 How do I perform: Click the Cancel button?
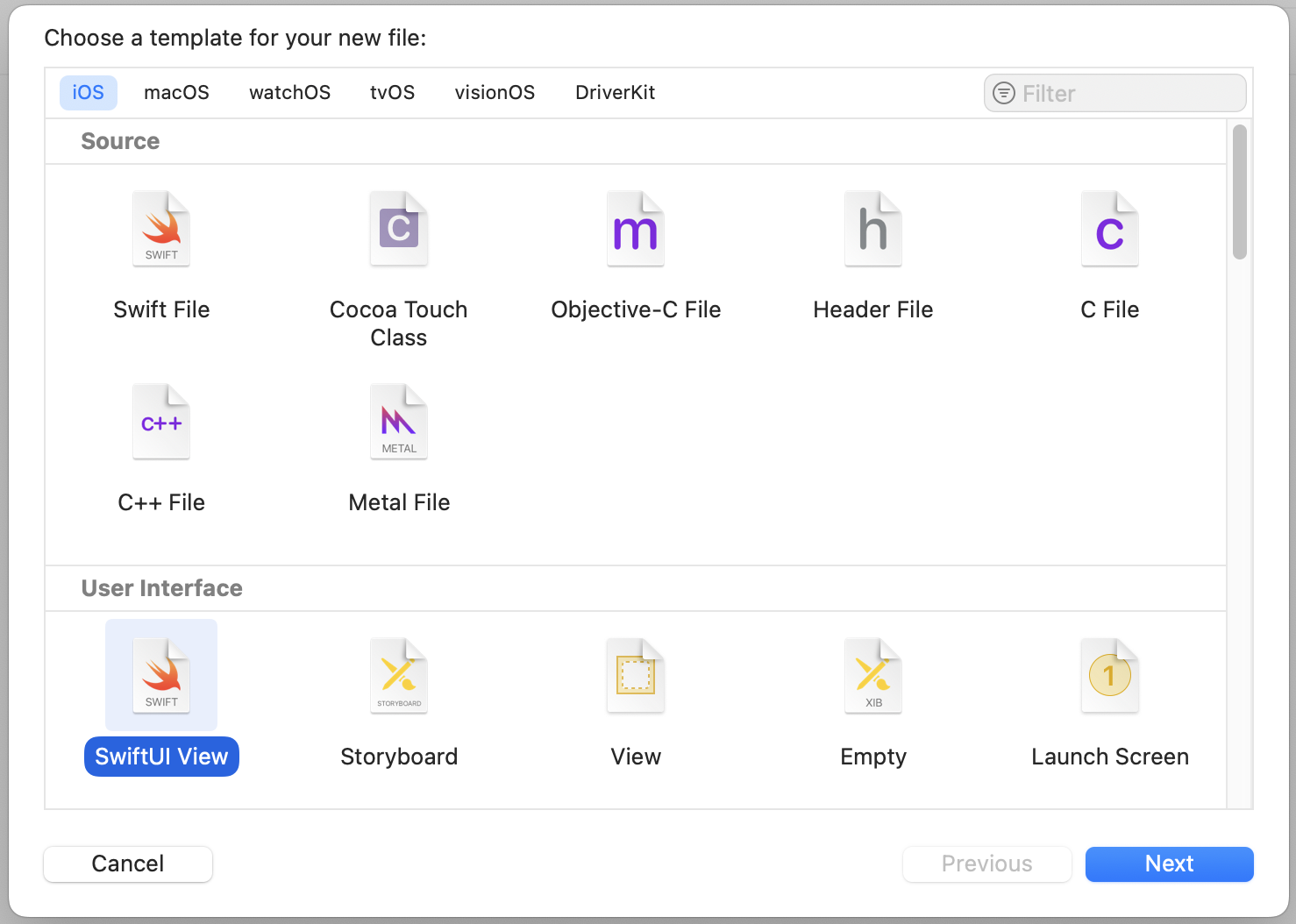[x=128, y=864]
